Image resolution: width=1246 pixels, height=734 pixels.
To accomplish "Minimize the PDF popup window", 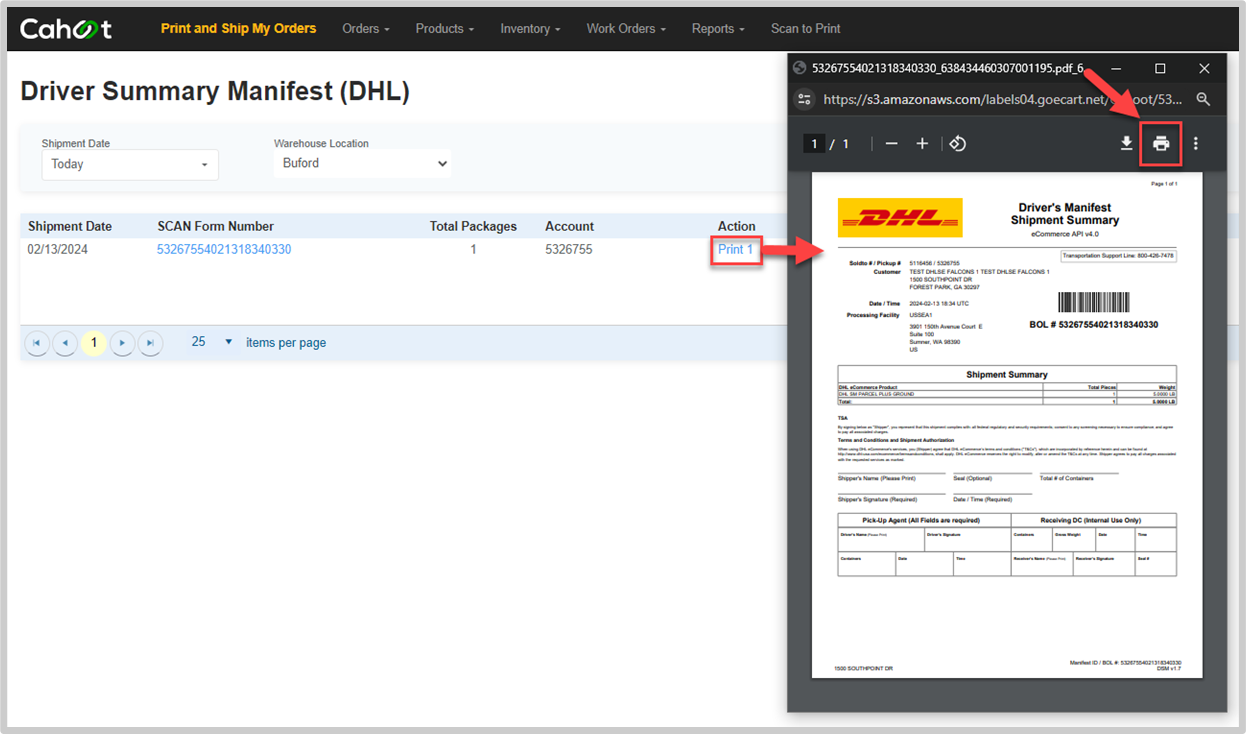I will point(1116,68).
